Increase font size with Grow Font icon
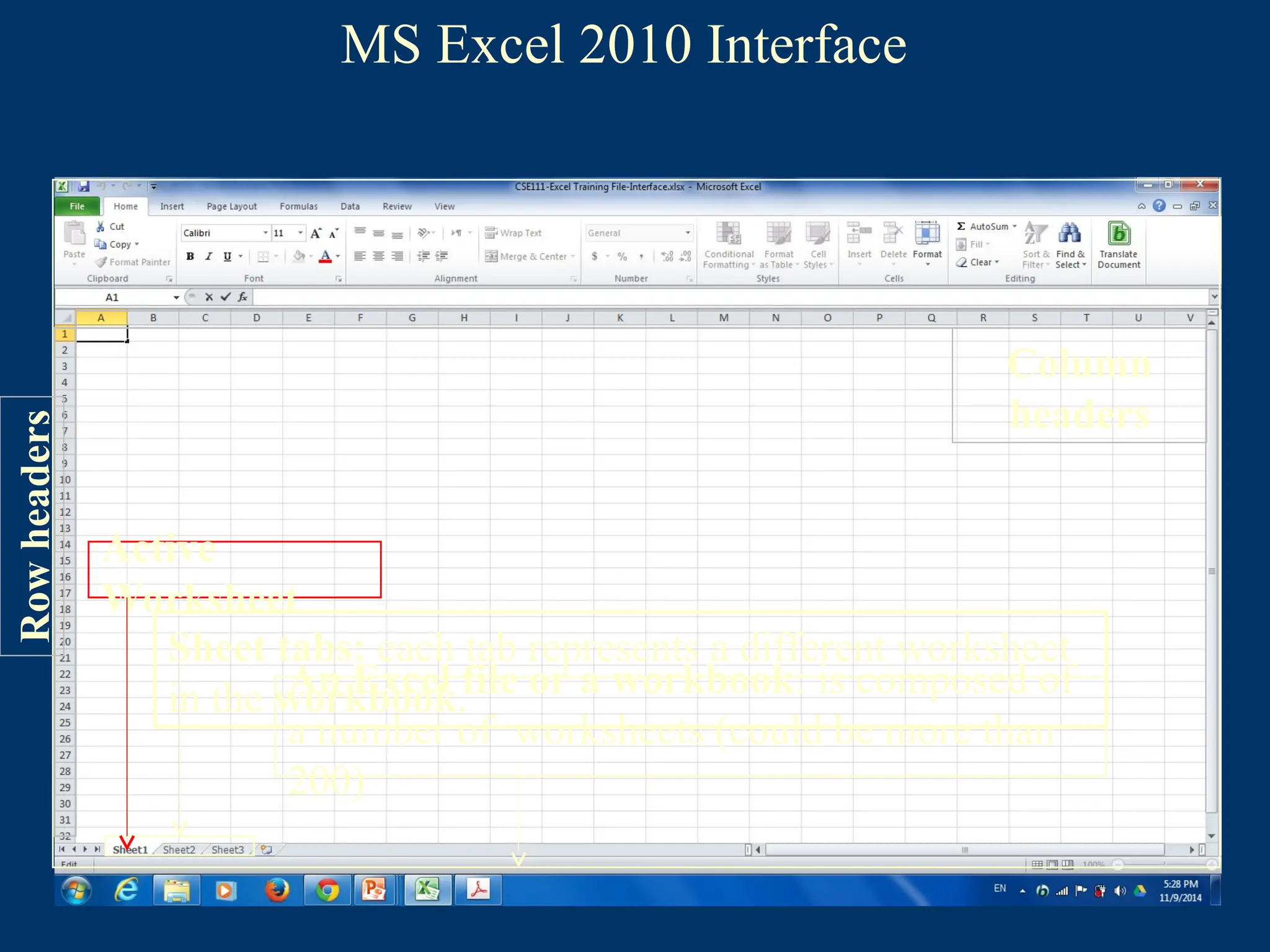Image resolution: width=1270 pixels, height=952 pixels. (x=316, y=233)
